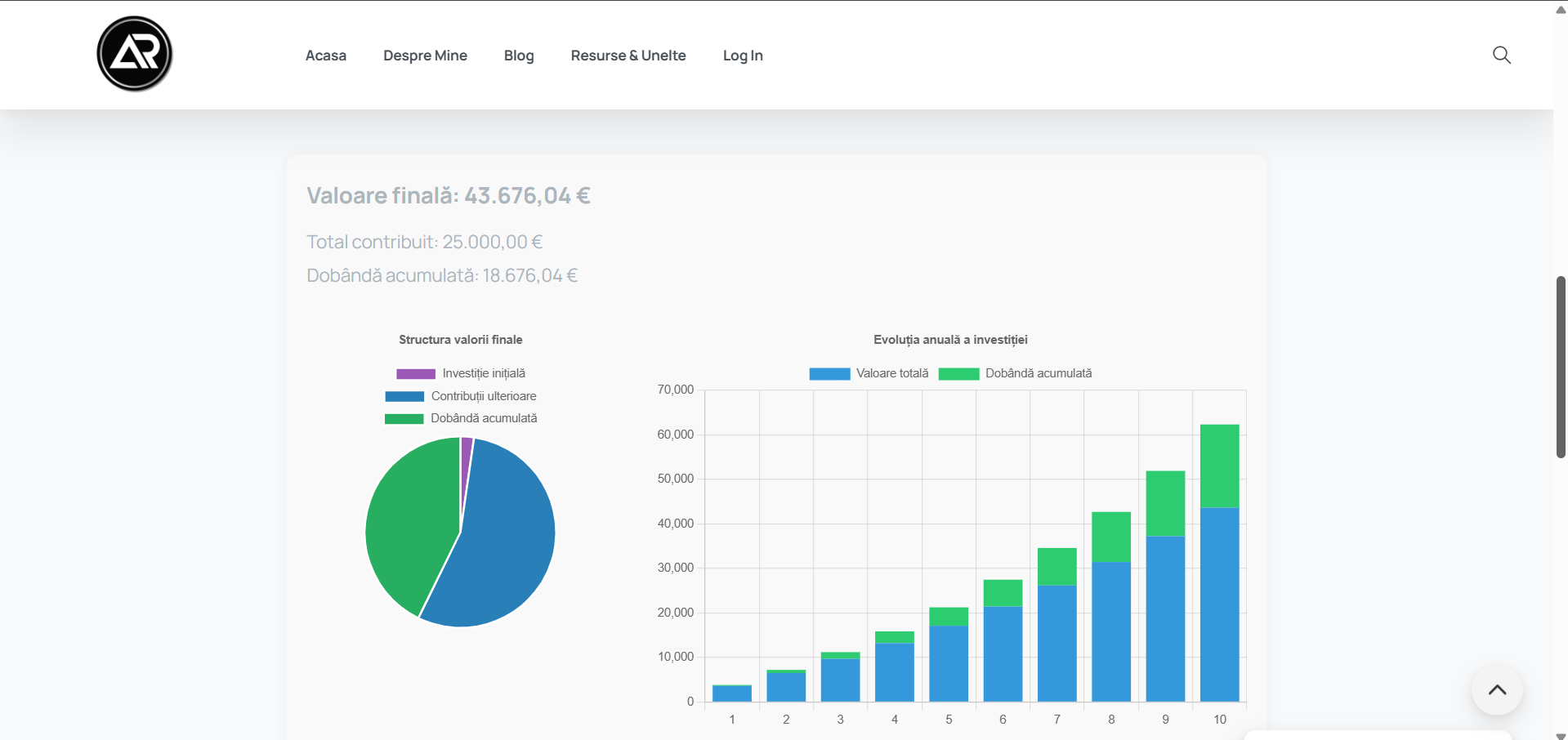Go to the Despre Mine page
The width and height of the screenshot is (1568, 740).
[425, 56]
